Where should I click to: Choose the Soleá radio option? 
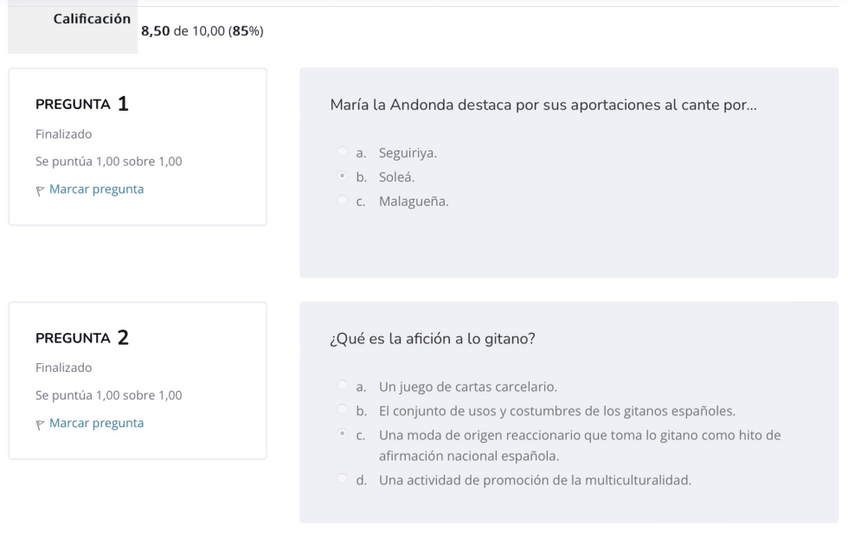(x=342, y=177)
